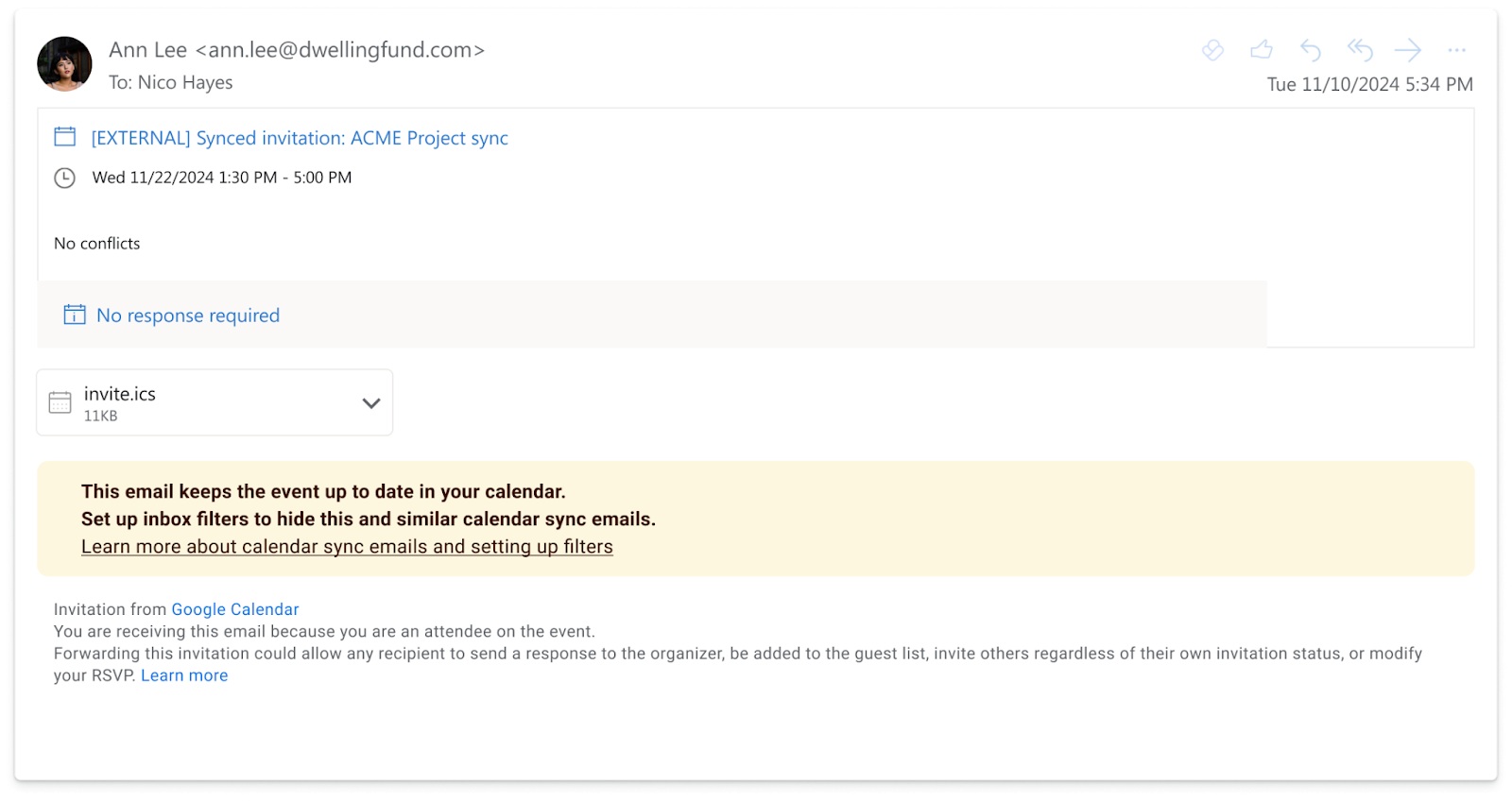Choose the Reply all double-arrow icon
The image size is (1512, 801).
[1360, 49]
